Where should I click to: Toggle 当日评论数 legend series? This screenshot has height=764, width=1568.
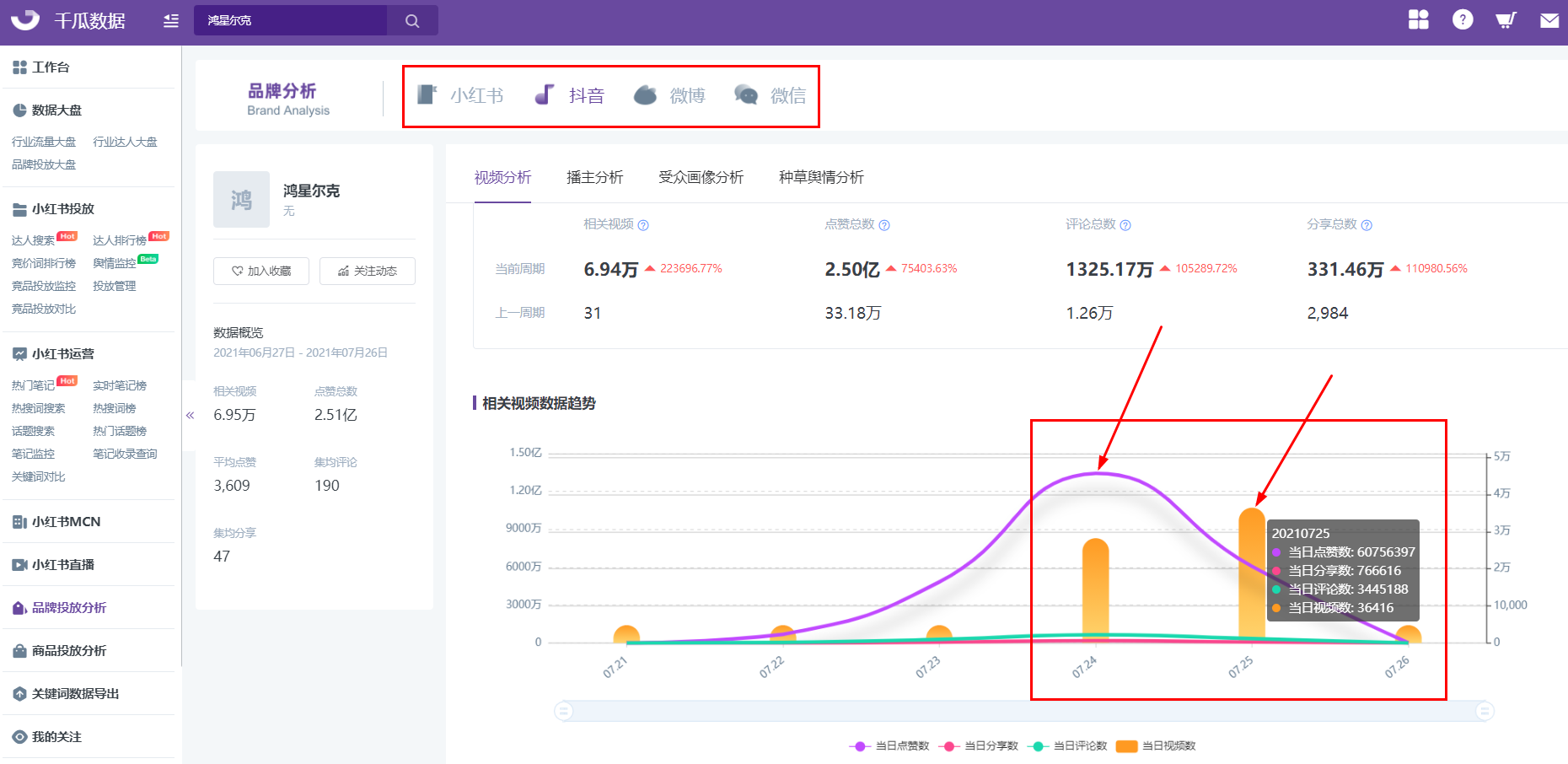(x=1067, y=746)
